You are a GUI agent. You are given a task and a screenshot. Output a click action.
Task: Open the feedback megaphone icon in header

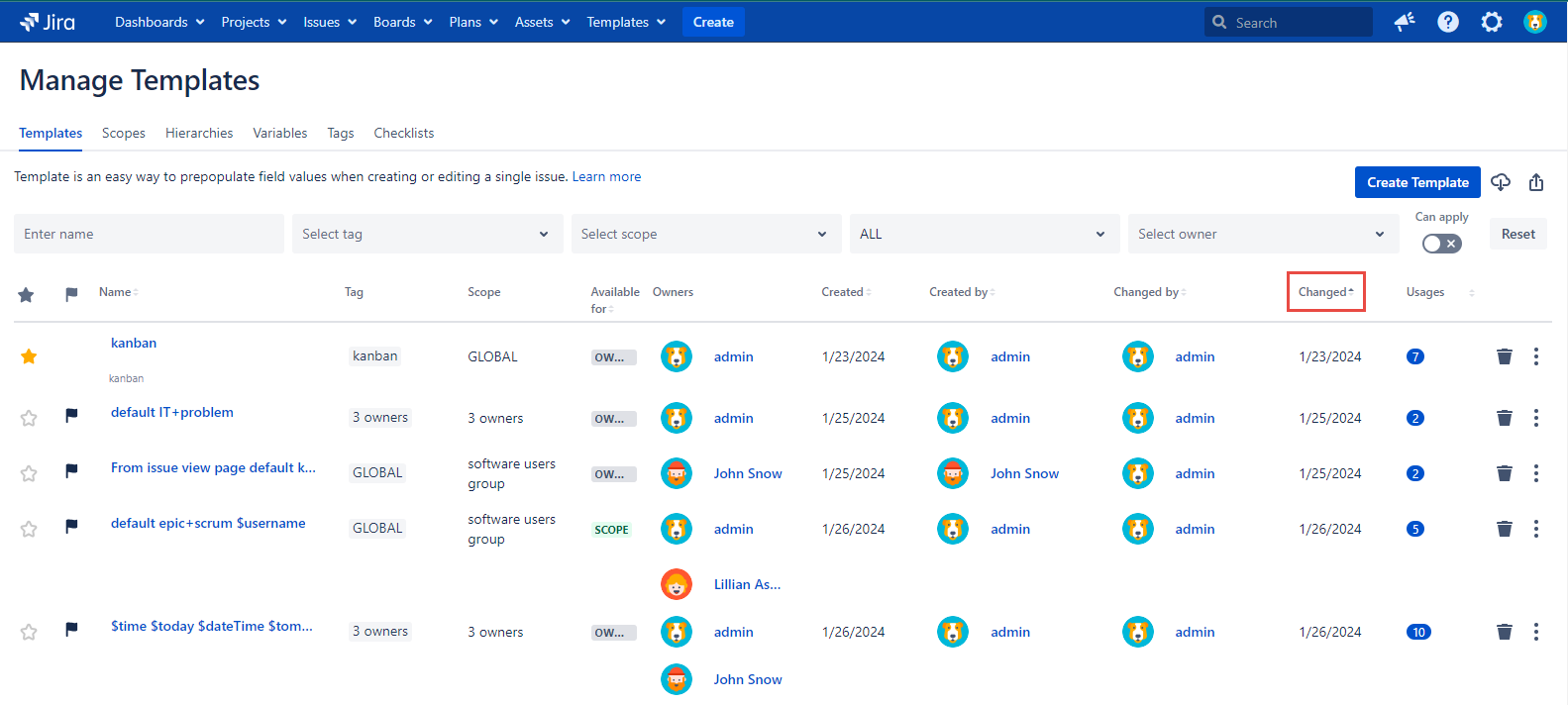1405,22
